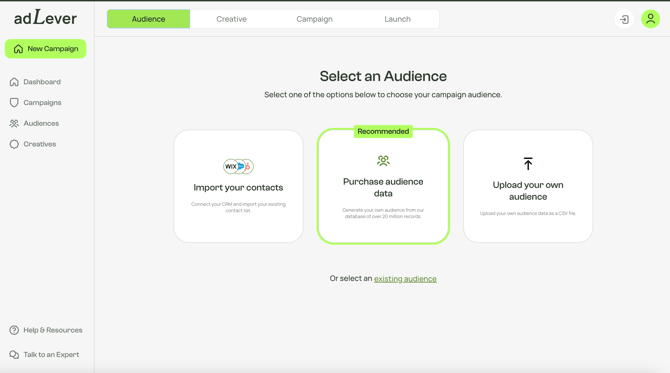This screenshot has width=670, height=373.
Task: Go to Campaigns in sidebar
Action: coord(35,103)
